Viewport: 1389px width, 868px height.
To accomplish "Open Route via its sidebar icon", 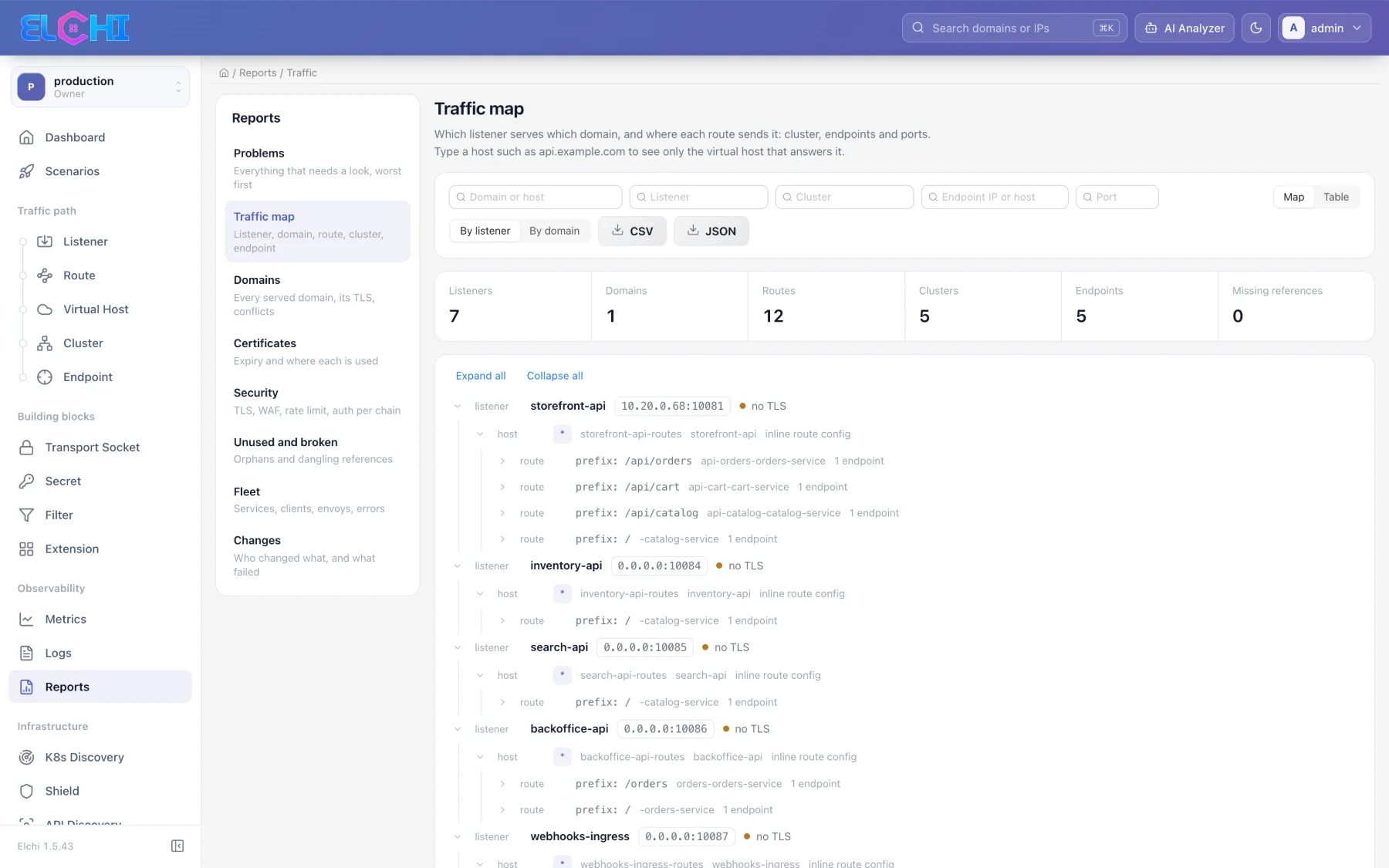I will coord(45,275).
